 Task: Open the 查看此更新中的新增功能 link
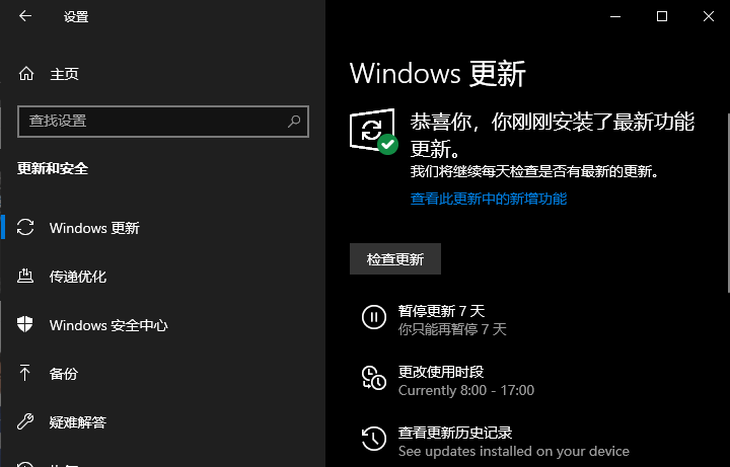pos(488,199)
